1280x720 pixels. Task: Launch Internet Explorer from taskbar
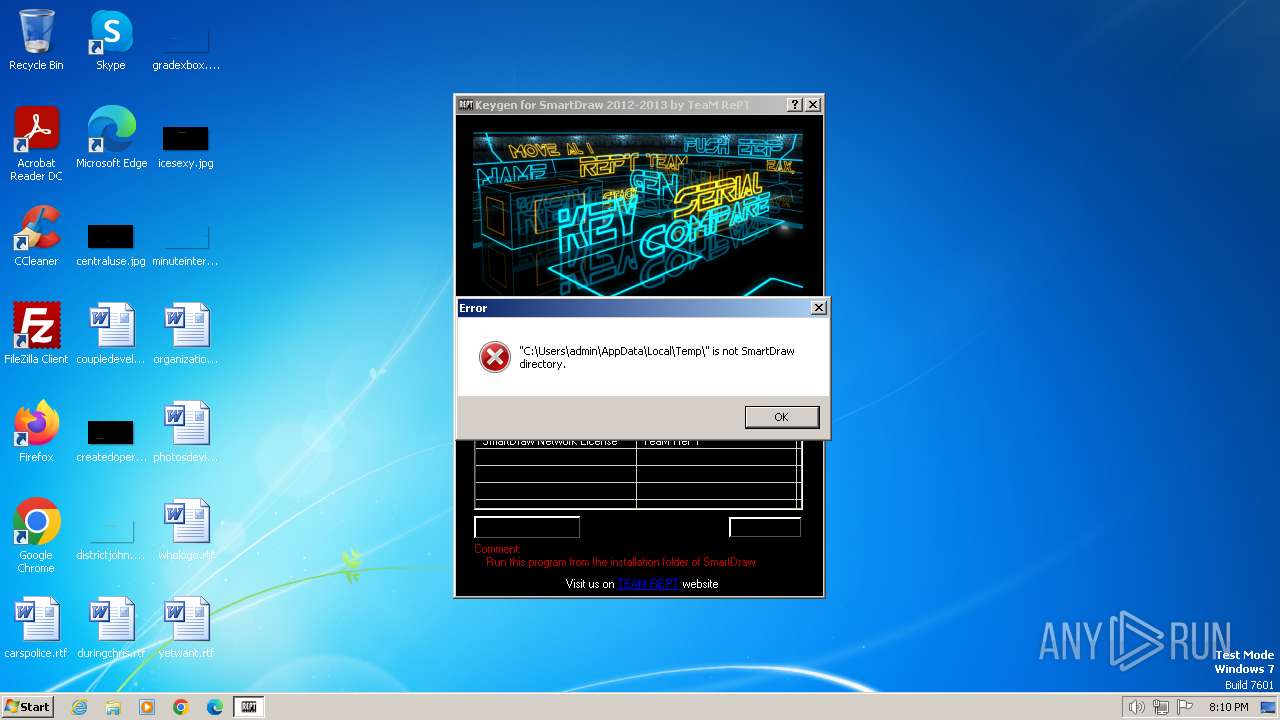[x=79, y=707]
